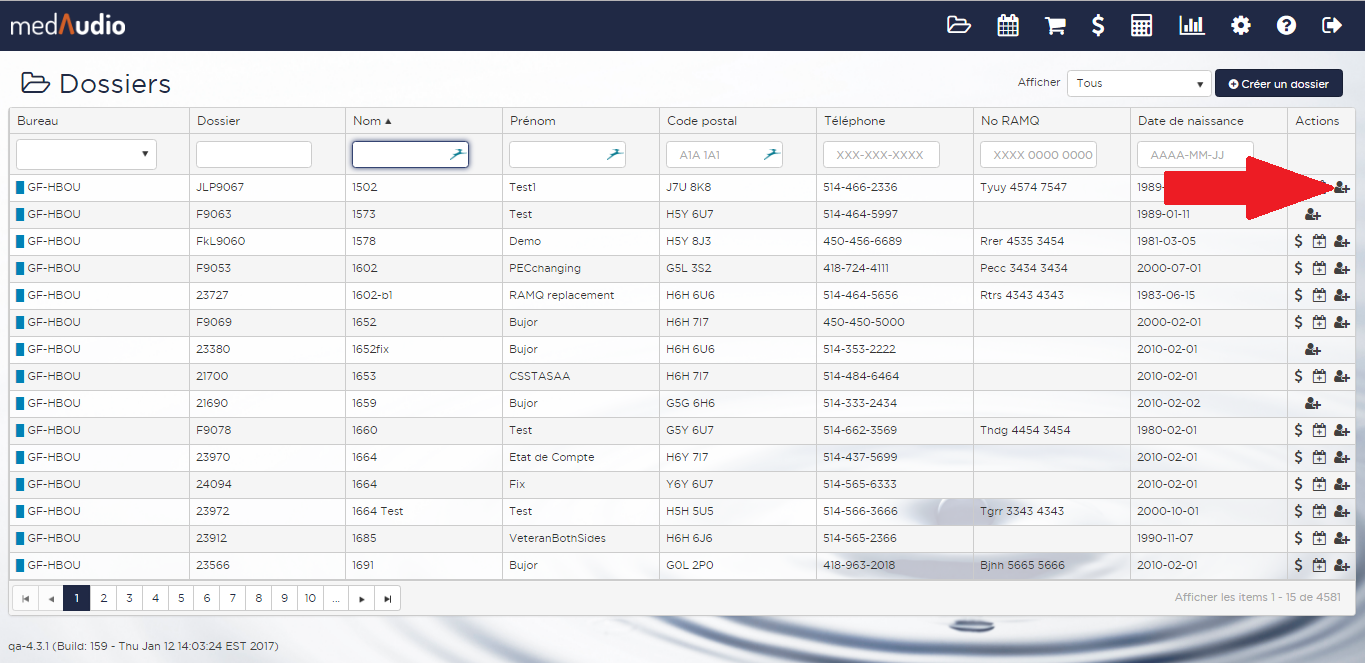Viewport: 1365px width, 663px height.
Task: Jump to last page of pagination
Action: point(388,598)
